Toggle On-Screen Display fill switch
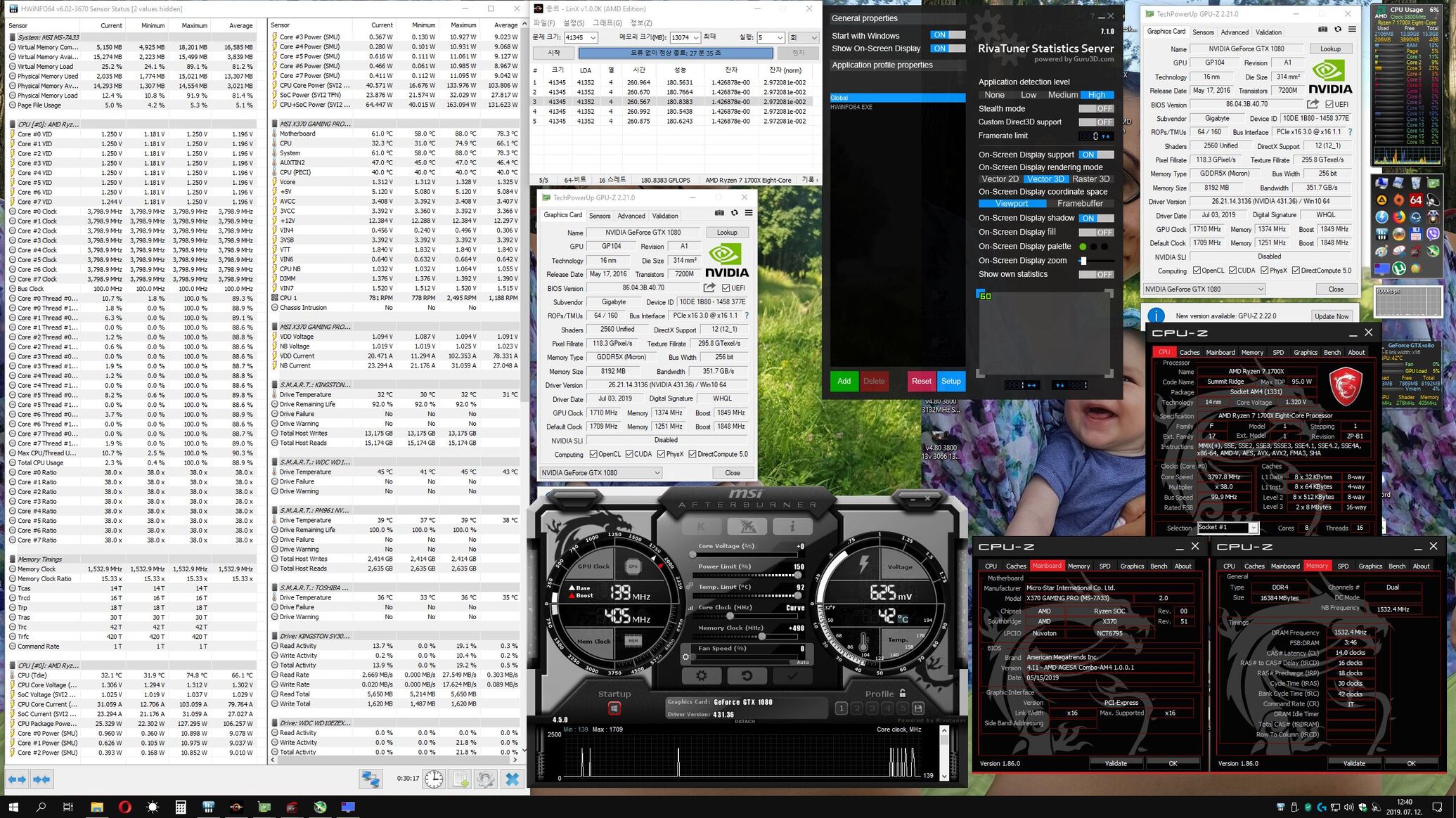 coord(1096,233)
